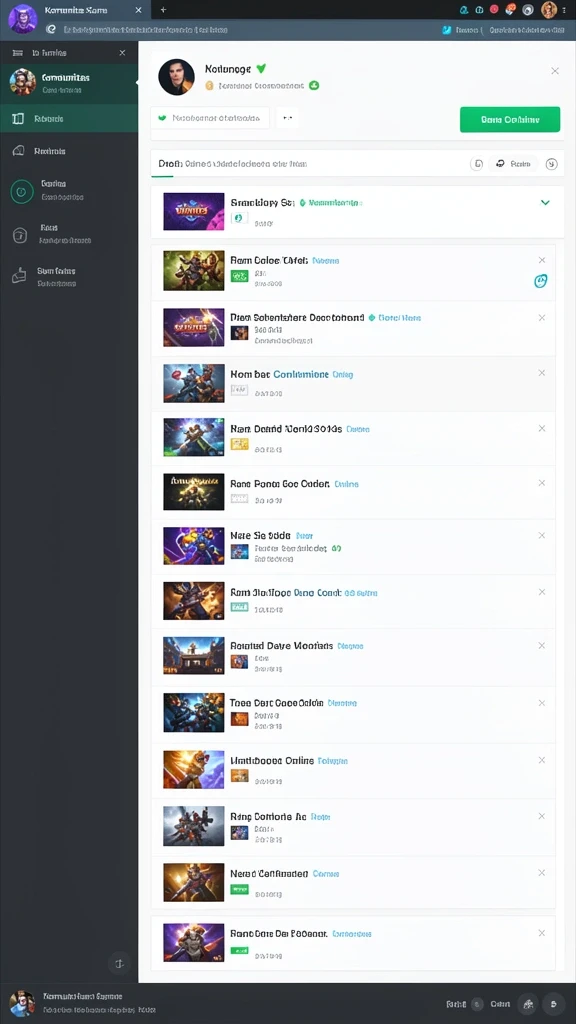Click the green heart next to the profile name
576x1024 pixels.
coord(261,68)
